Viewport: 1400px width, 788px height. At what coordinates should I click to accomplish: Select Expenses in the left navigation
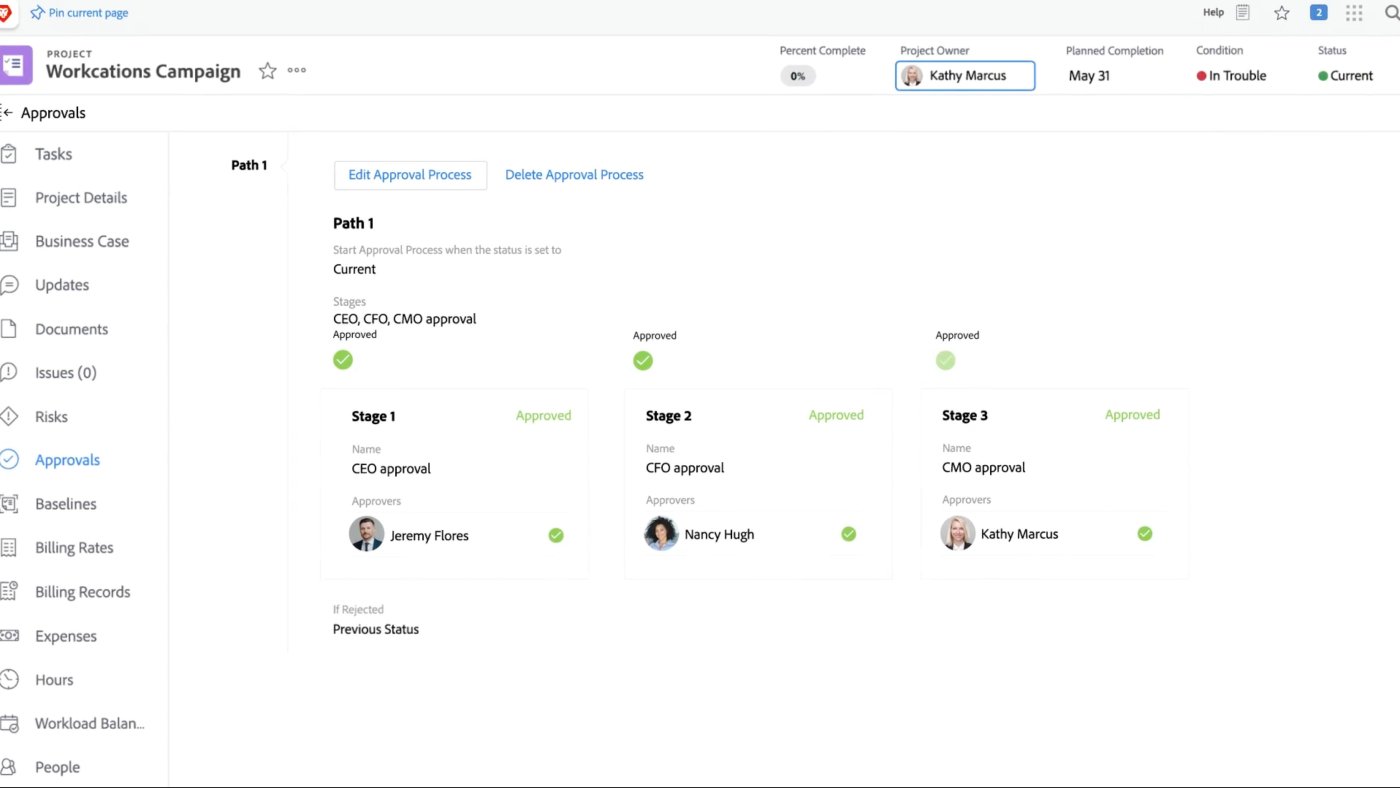point(65,635)
